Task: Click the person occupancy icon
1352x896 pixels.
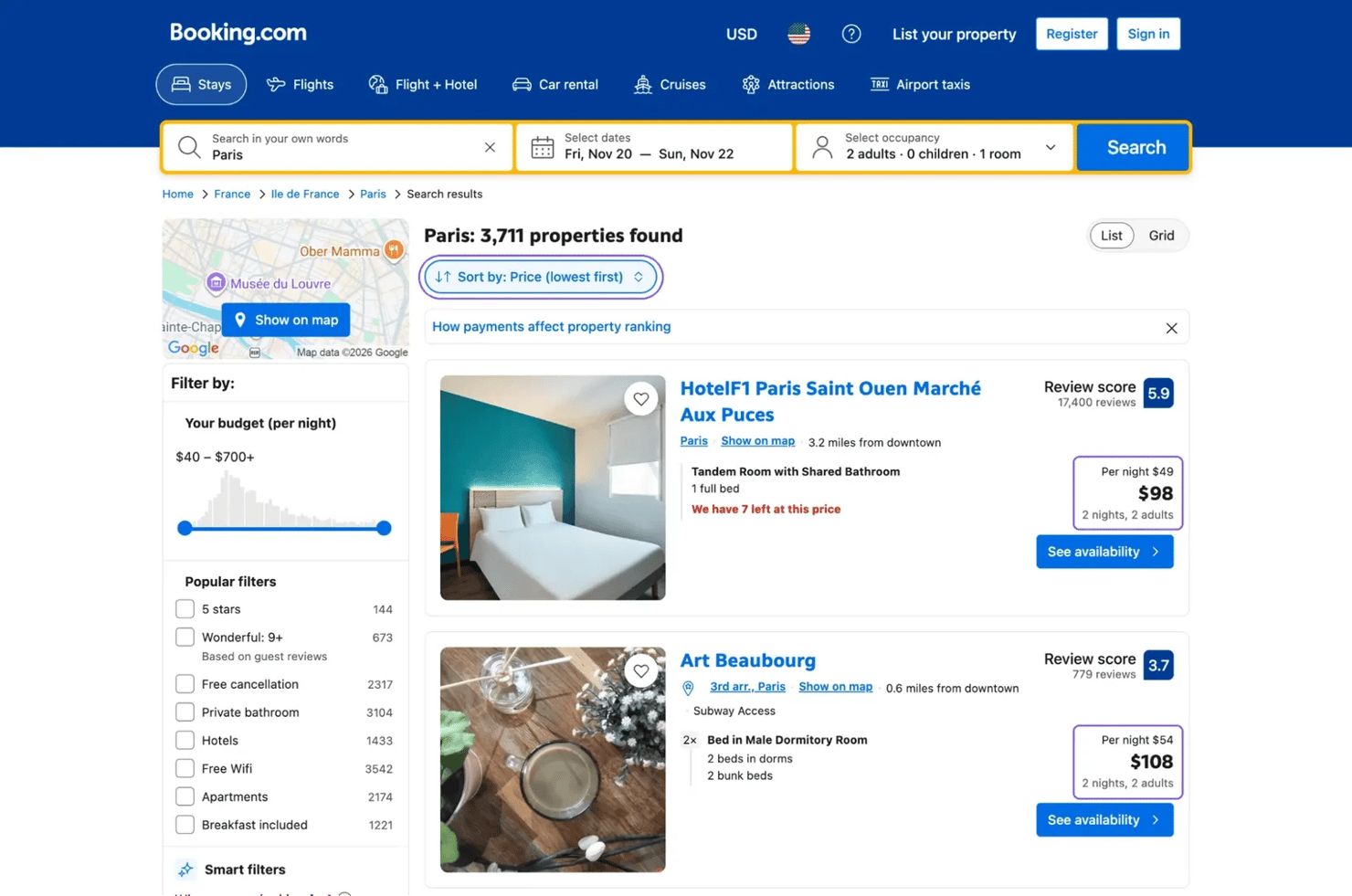Action: (x=822, y=147)
